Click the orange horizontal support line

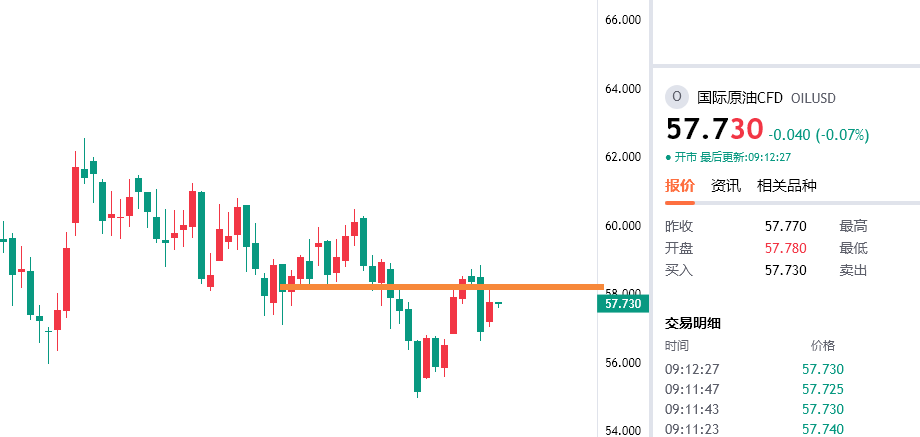(440, 287)
